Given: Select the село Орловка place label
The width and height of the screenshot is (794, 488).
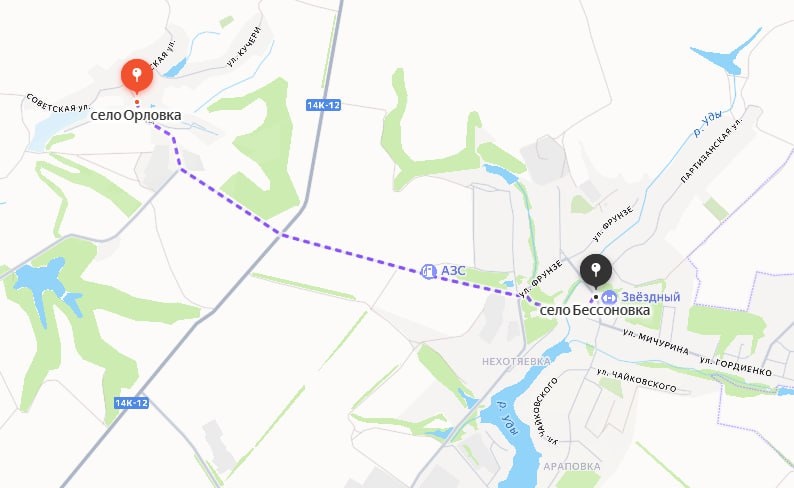Looking at the screenshot, I should click(x=136, y=115).
